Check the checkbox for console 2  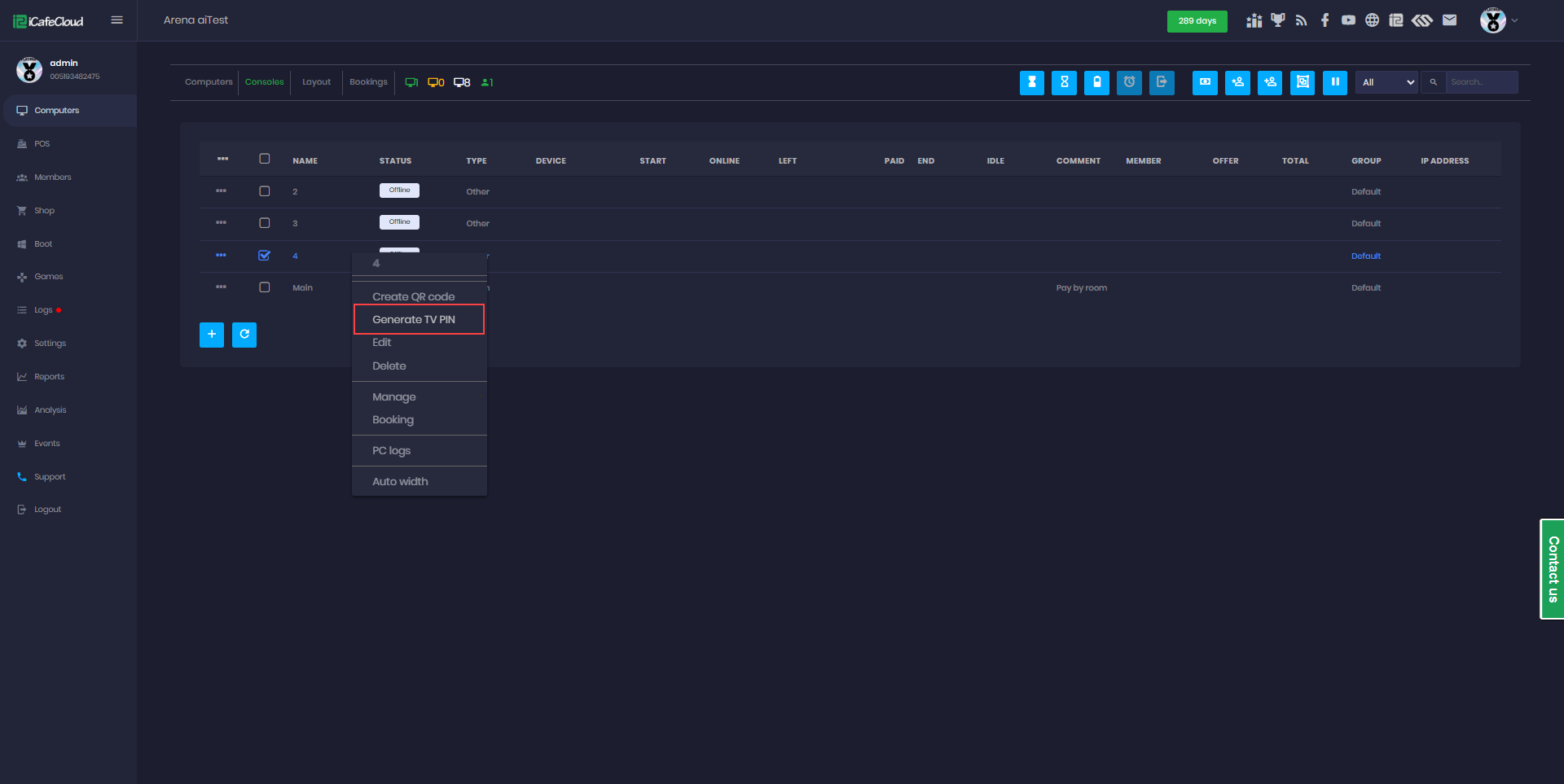click(x=264, y=191)
